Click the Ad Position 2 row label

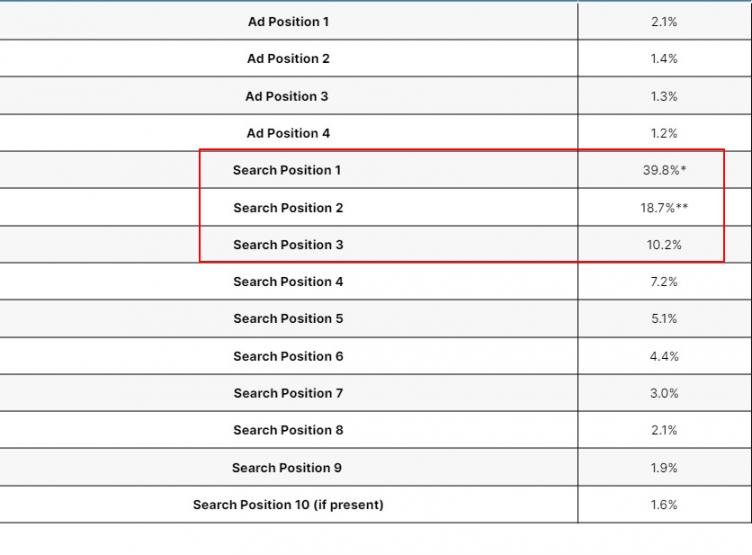click(x=288, y=59)
